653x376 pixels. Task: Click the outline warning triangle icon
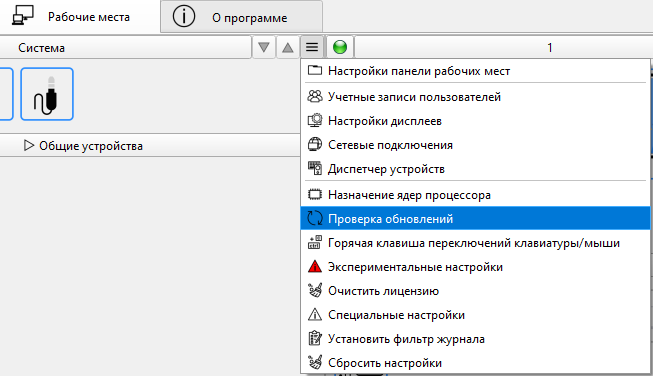315,314
